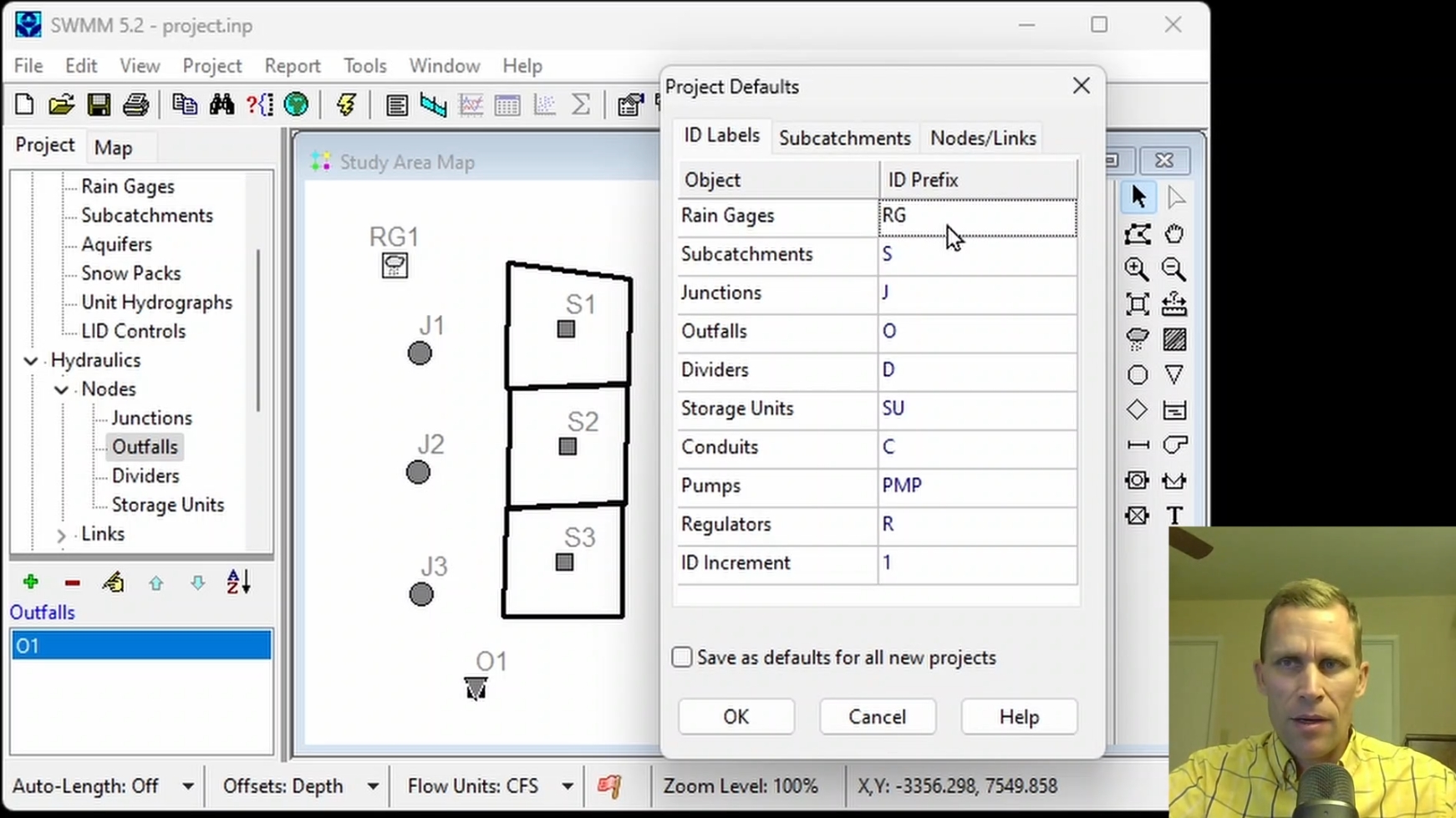Delete selected object with red minus

72,582
